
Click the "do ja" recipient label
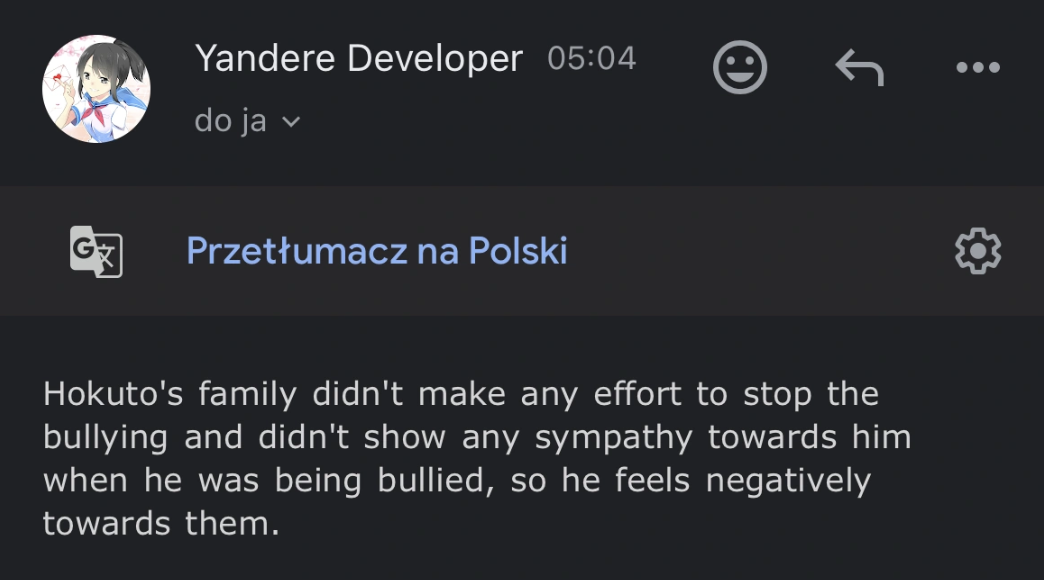point(231,121)
